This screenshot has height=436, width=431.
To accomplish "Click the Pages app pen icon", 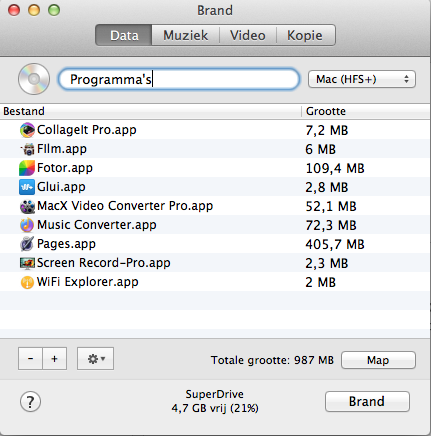I will click(x=27, y=244).
